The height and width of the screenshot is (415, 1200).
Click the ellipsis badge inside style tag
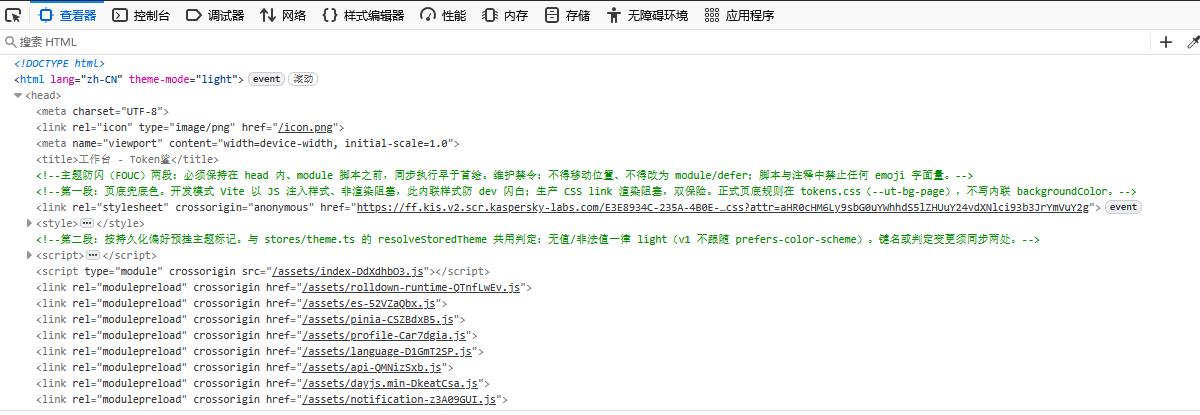tap(87, 223)
